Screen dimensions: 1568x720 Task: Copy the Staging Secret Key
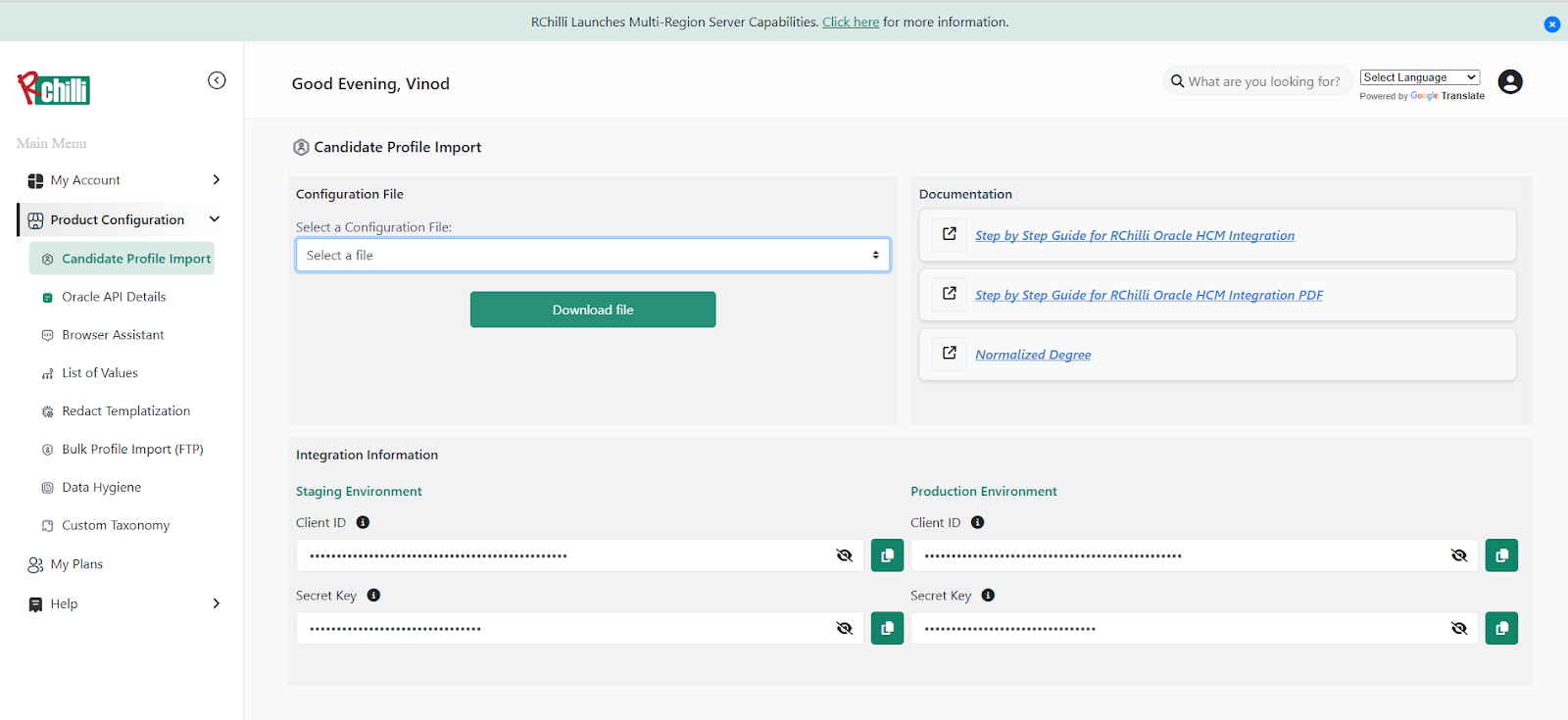click(887, 628)
